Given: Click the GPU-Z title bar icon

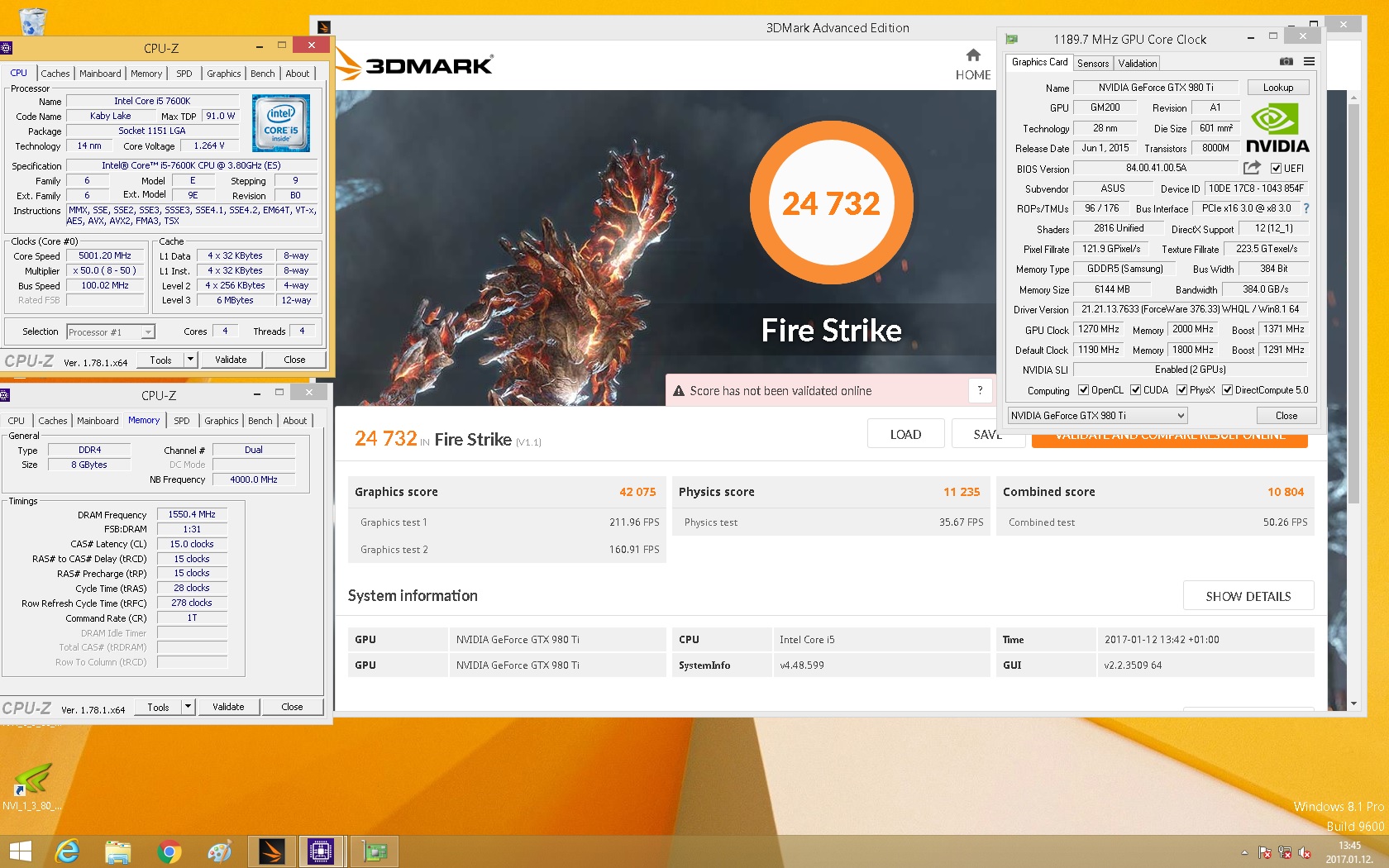Looking at the screenshot, I should [x=1011, y=39].
